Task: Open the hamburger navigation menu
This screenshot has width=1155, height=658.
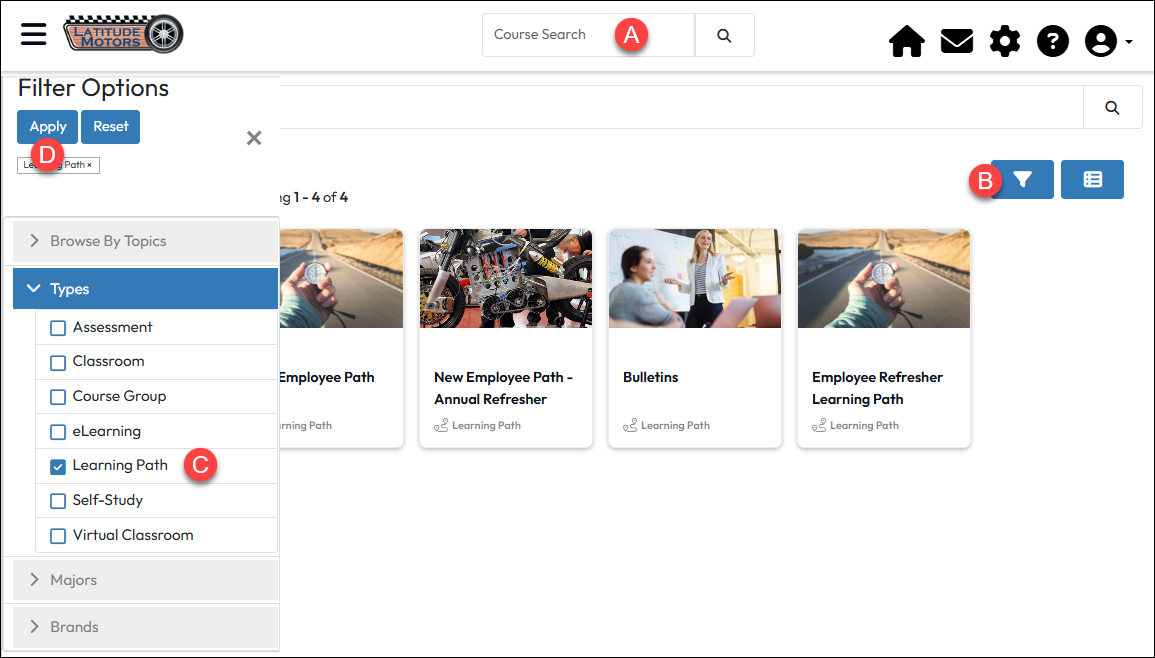Action: pos(34,34)
